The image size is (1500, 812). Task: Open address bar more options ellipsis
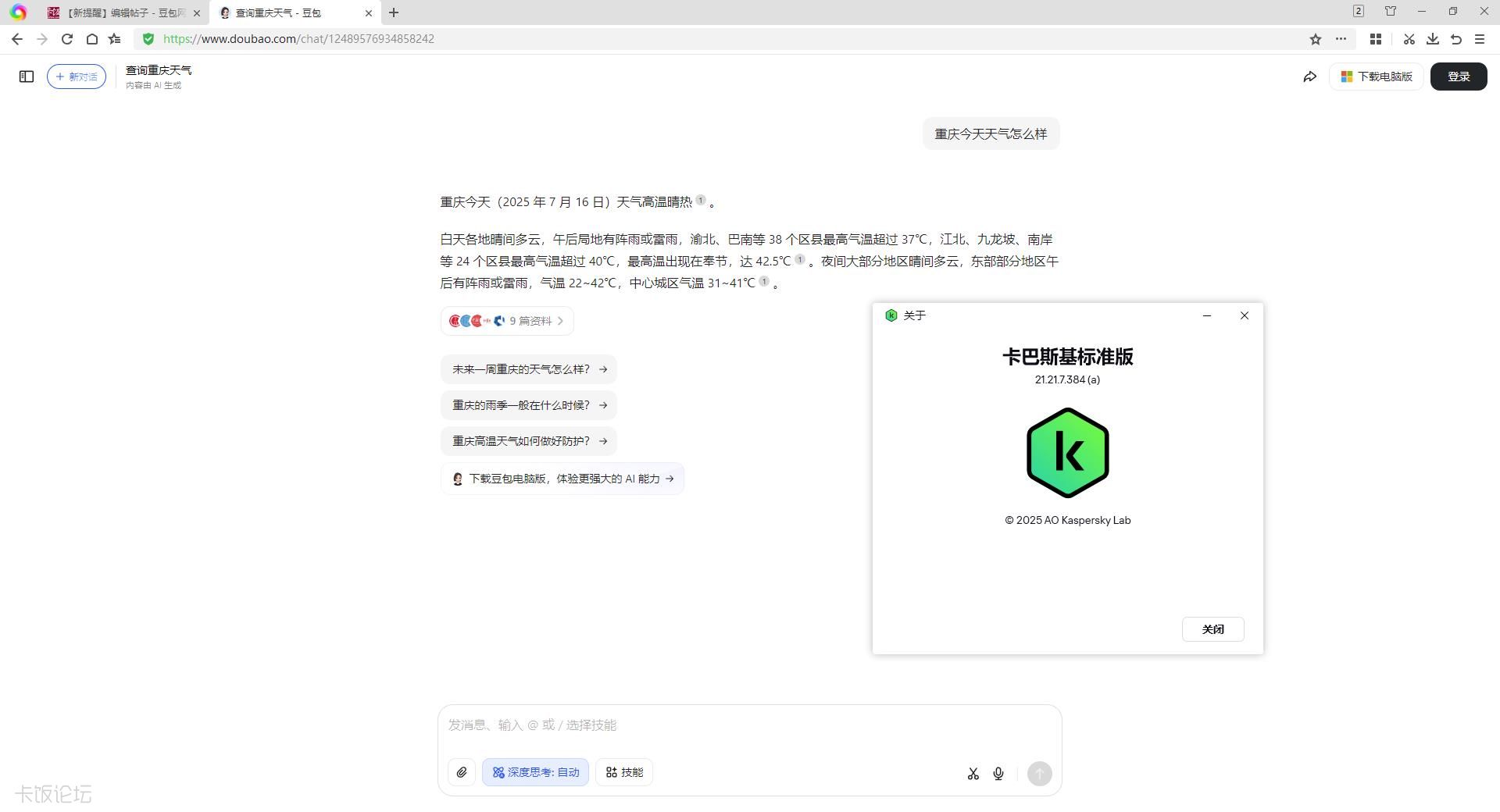1341,39
